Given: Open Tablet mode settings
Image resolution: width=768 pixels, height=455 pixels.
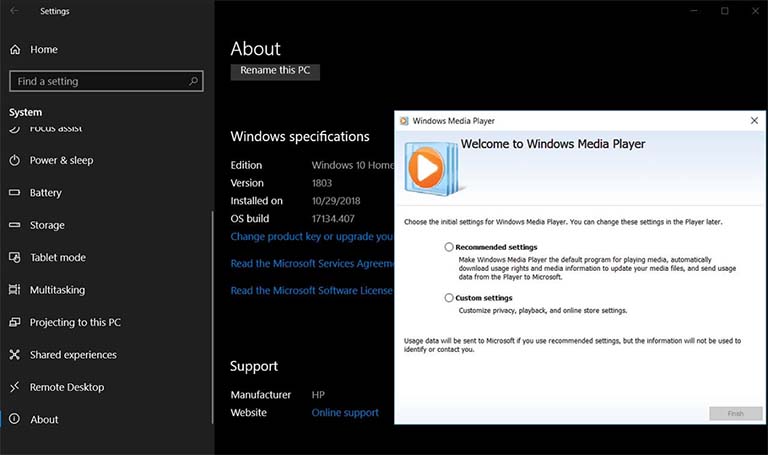Looking at the screenshot, I should point(58,258).
